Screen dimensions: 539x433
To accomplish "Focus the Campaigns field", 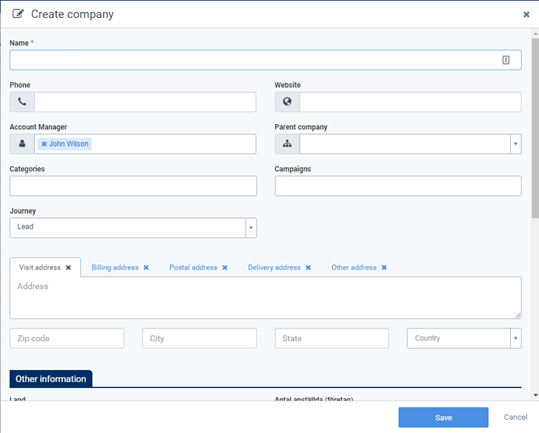I will pos(398,186).
